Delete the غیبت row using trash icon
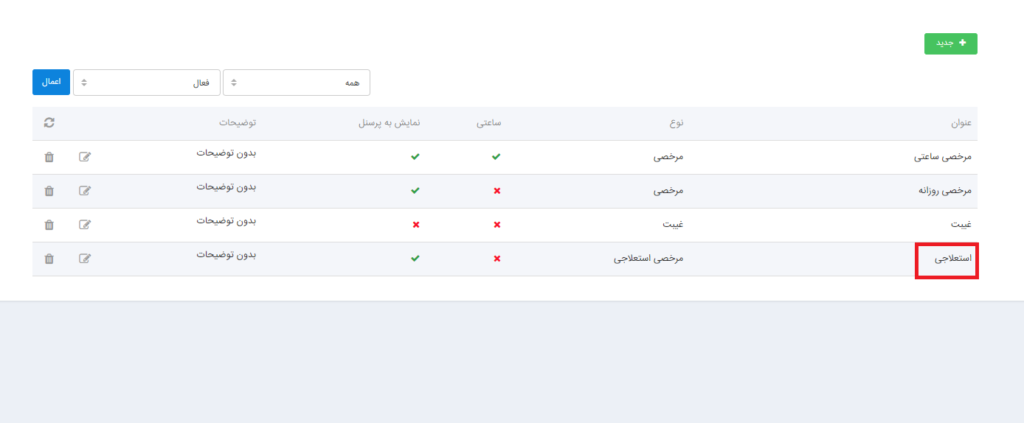 [49, 225]
